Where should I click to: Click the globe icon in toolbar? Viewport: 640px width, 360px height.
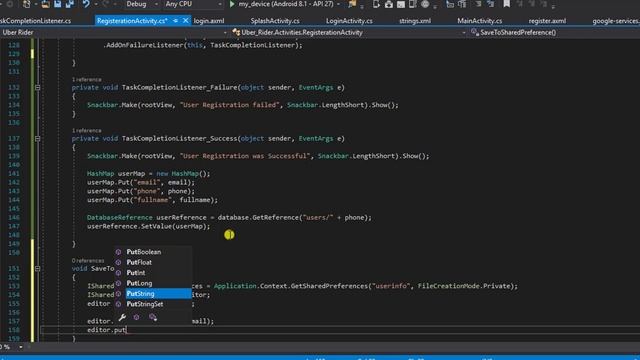point(425,4)
